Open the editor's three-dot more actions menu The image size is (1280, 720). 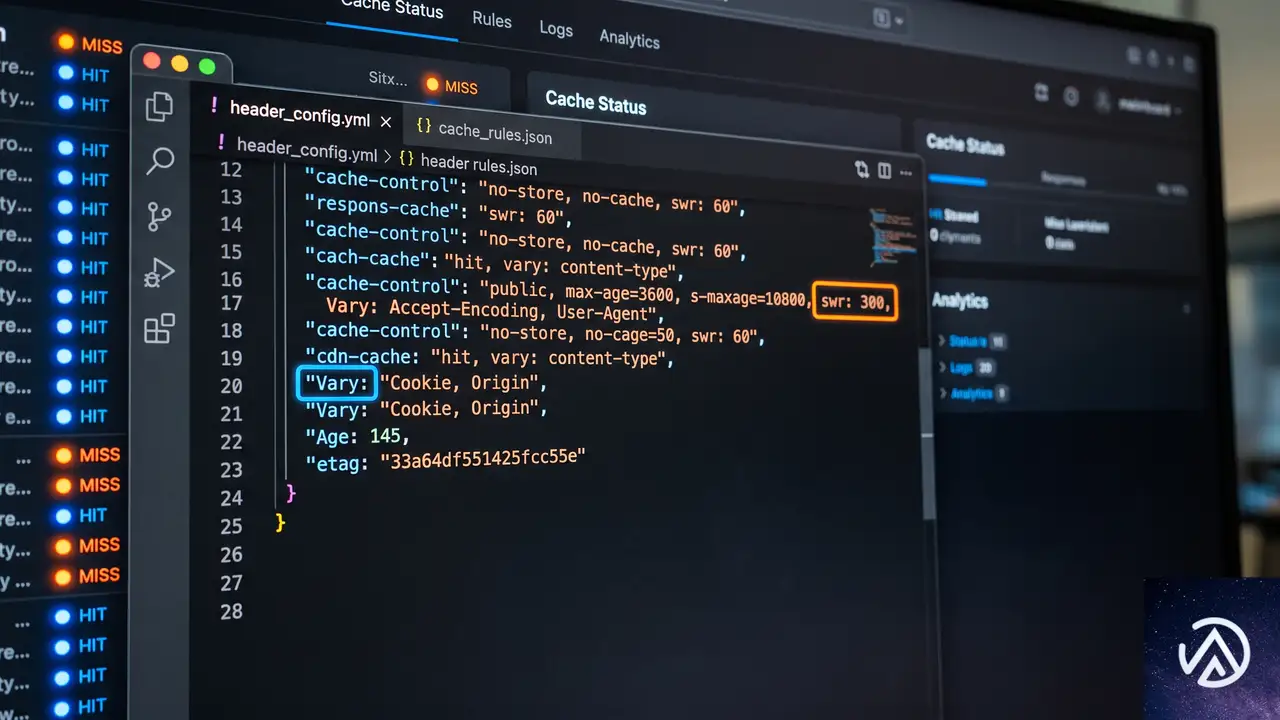tap(905, 173)
